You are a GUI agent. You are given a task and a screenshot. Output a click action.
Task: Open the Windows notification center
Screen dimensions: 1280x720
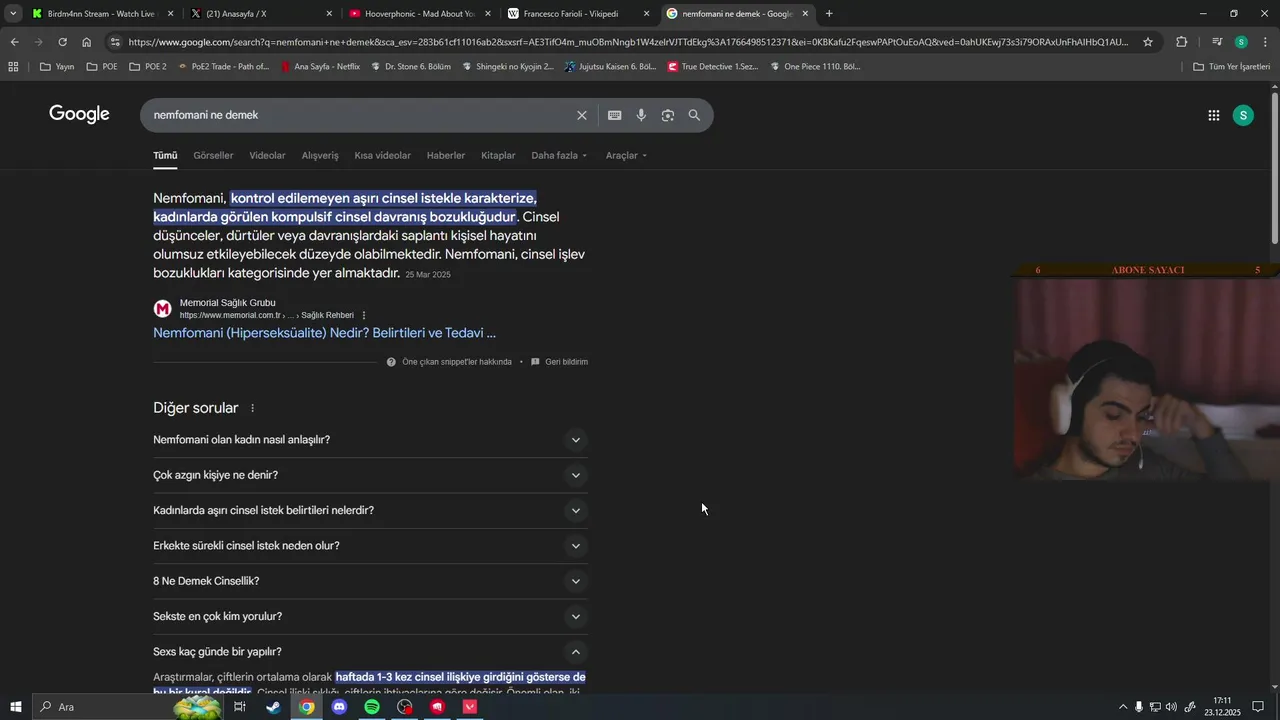(1258, 707)
